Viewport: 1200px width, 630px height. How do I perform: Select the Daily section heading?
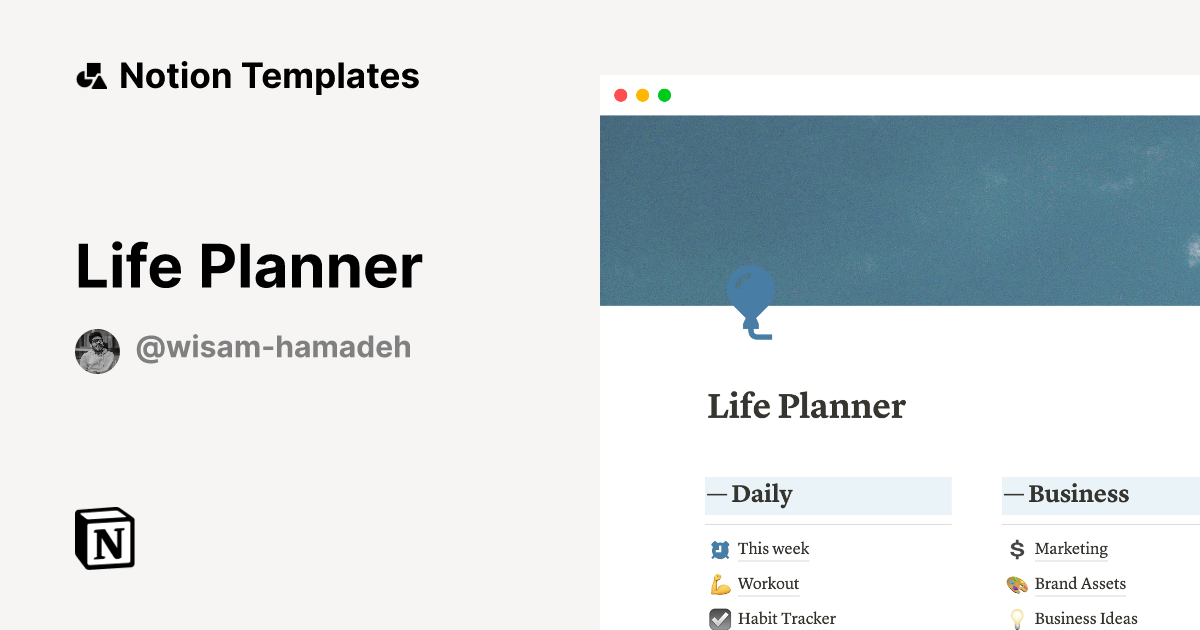coord(761,495)
